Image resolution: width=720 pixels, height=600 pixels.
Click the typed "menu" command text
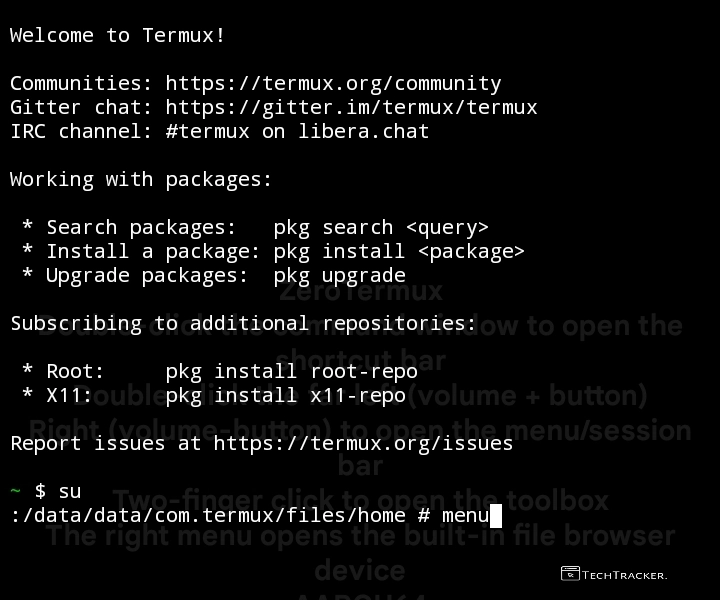pos(465,516)
